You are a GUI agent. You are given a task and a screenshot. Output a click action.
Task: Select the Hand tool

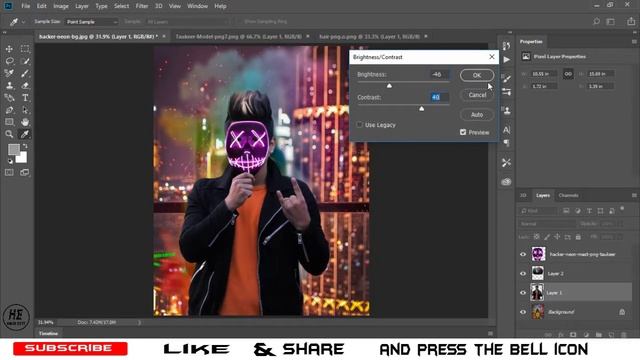[25, 122]
